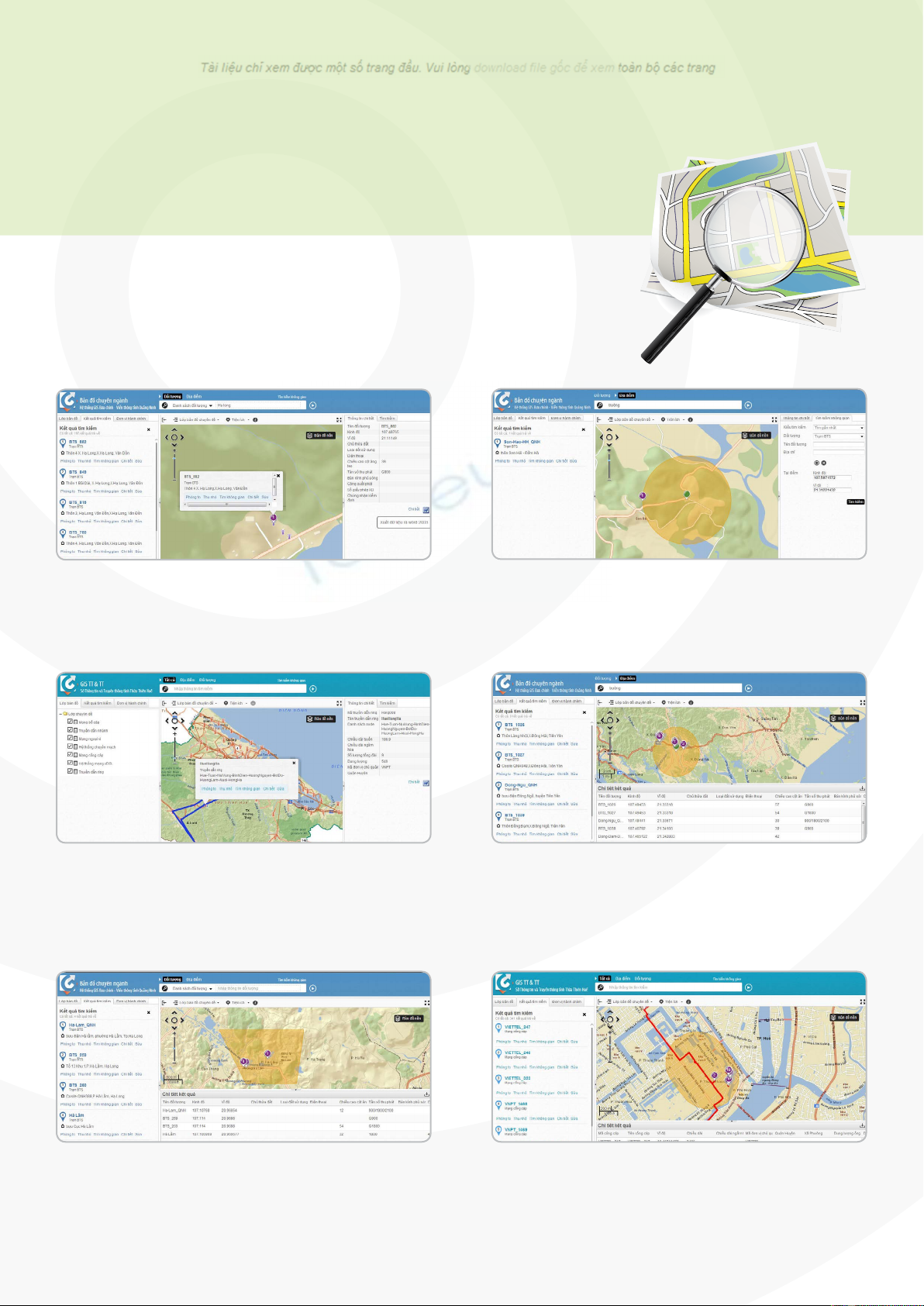Open 'Đối tượng' Trạm BTS dropdown in spatial search panel
924x1306 pixels.
(839, 436)
